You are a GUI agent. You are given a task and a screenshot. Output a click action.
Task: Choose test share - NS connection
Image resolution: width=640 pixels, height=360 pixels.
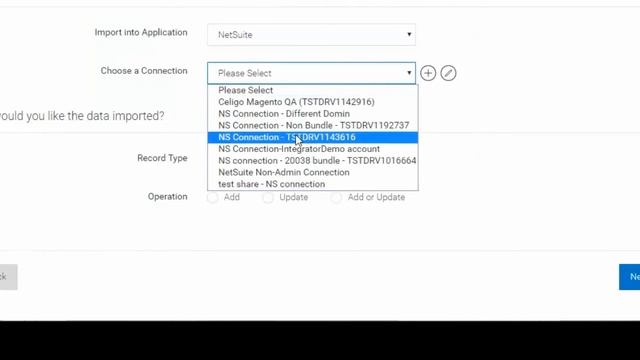click(x=313, y=184)
